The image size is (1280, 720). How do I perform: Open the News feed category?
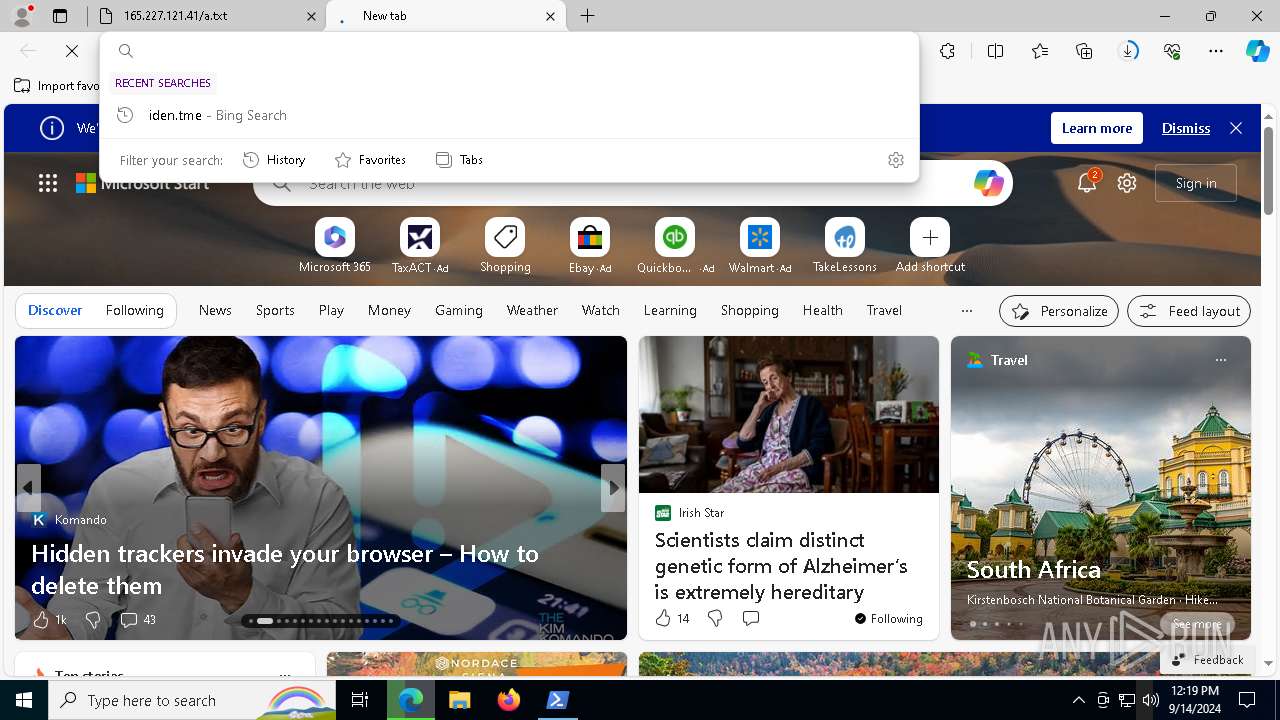(215, 311)
